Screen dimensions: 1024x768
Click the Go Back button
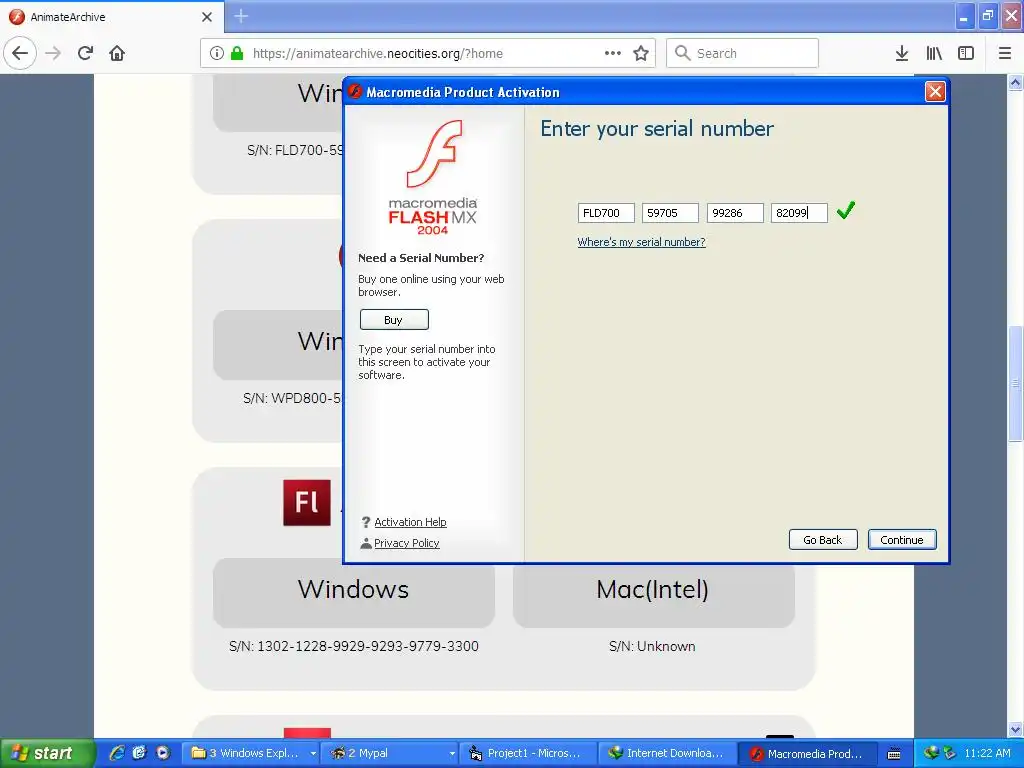click(x=823, y=540)
